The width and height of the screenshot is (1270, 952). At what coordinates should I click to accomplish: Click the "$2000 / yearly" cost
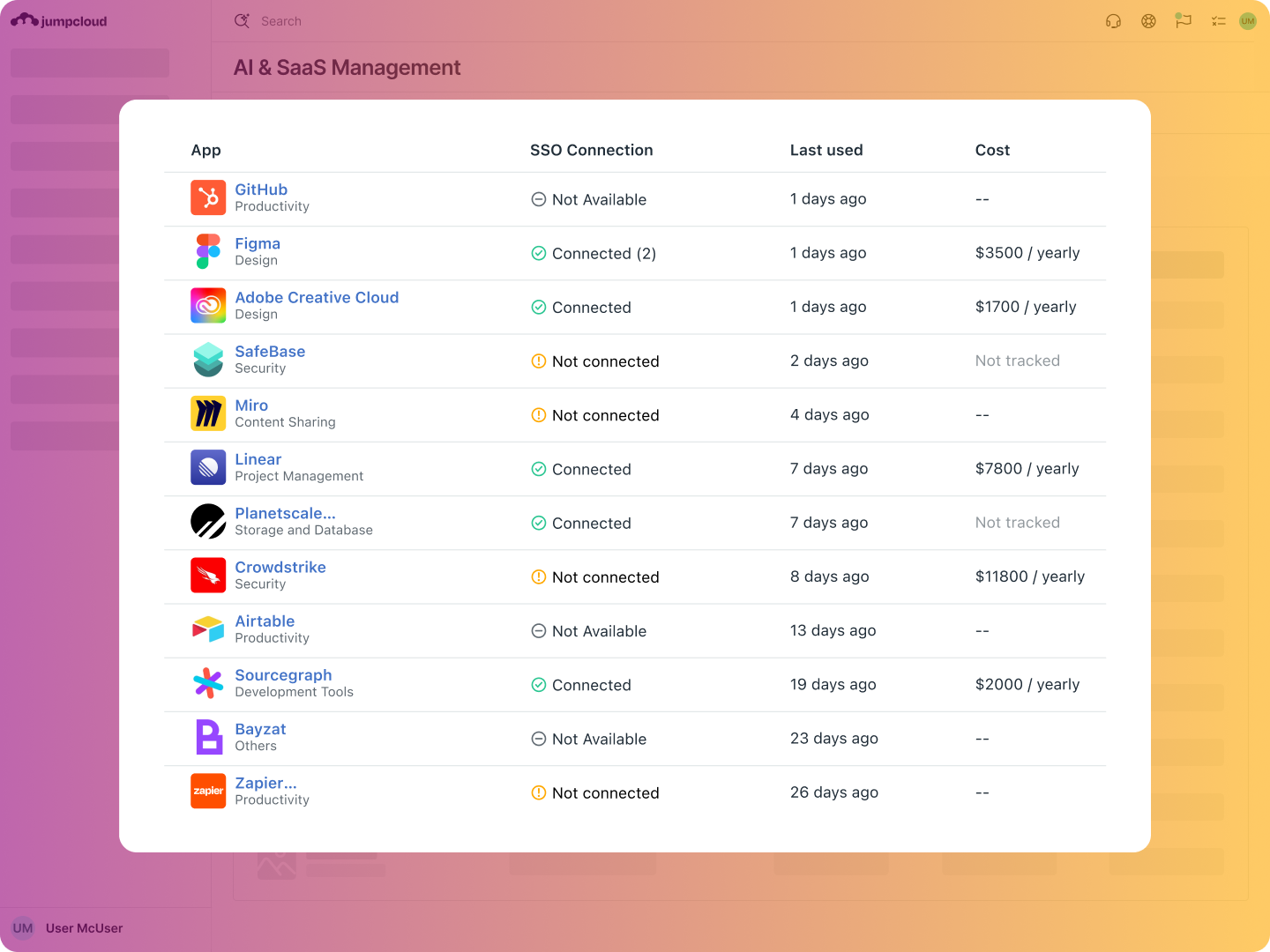[x=1027, y=684]
